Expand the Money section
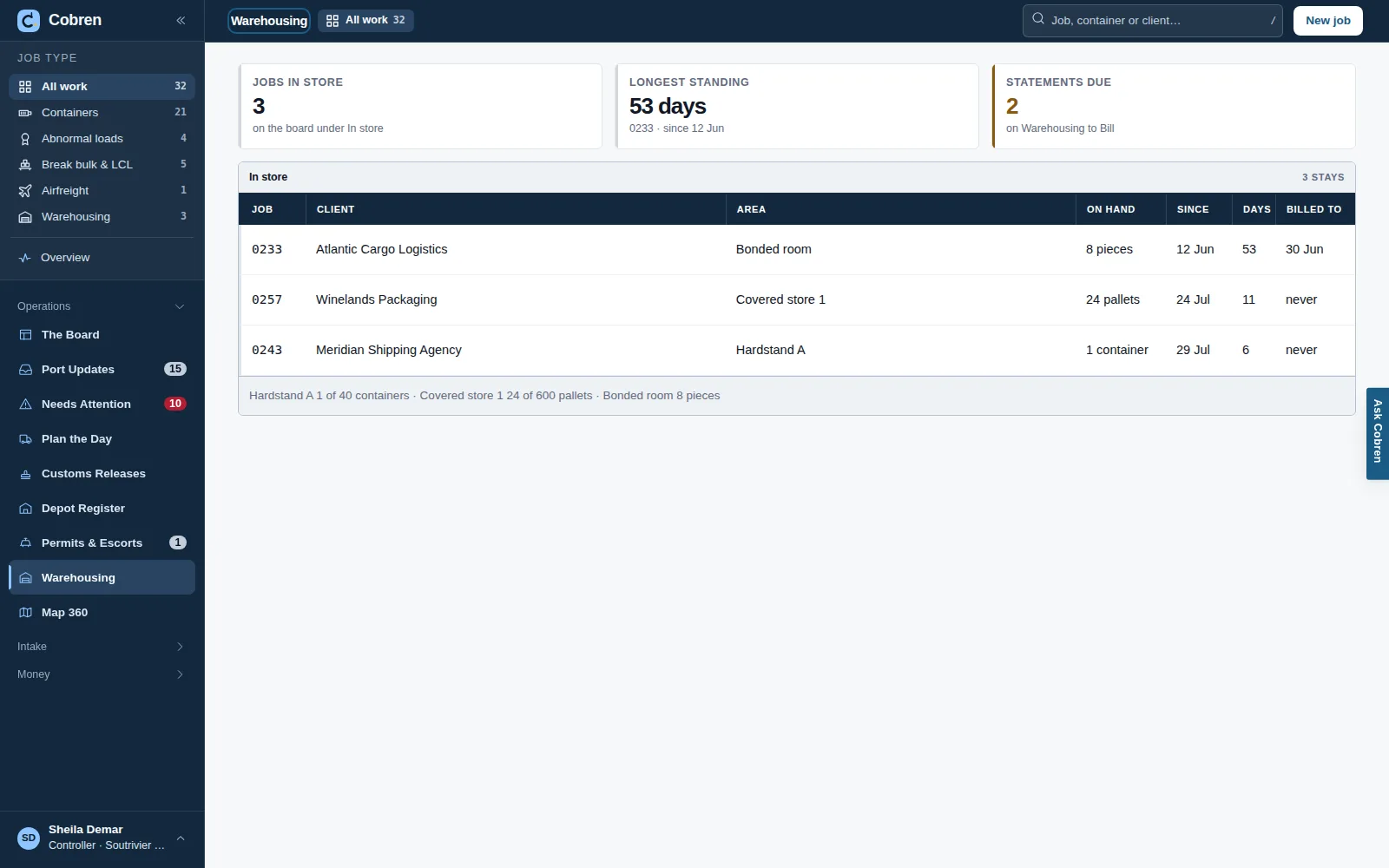 (102, 674)
